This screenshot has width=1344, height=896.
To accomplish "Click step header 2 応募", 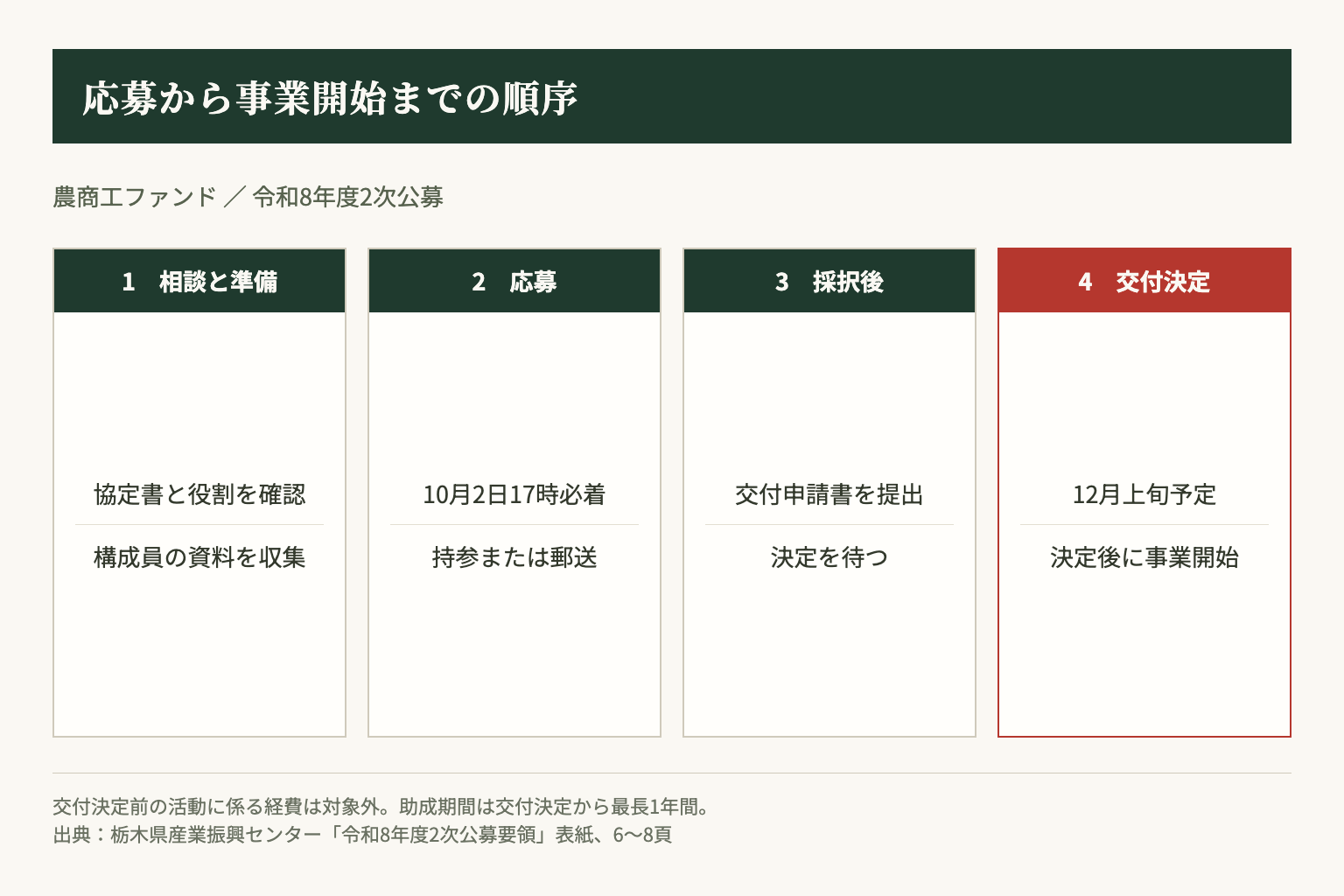I will pos(514,281).
